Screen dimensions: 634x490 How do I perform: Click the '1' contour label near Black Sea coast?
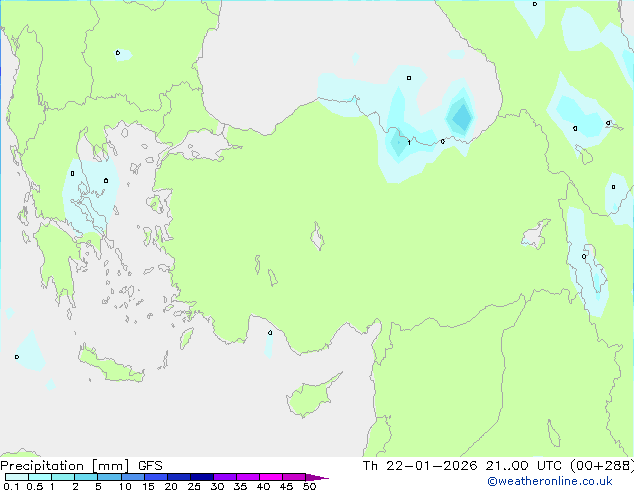pos(409,143)
